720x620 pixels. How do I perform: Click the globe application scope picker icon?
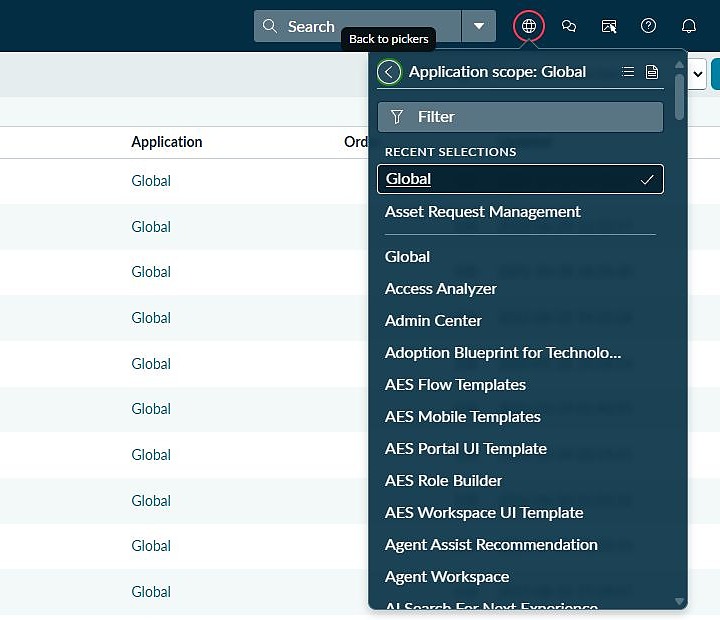529,26
